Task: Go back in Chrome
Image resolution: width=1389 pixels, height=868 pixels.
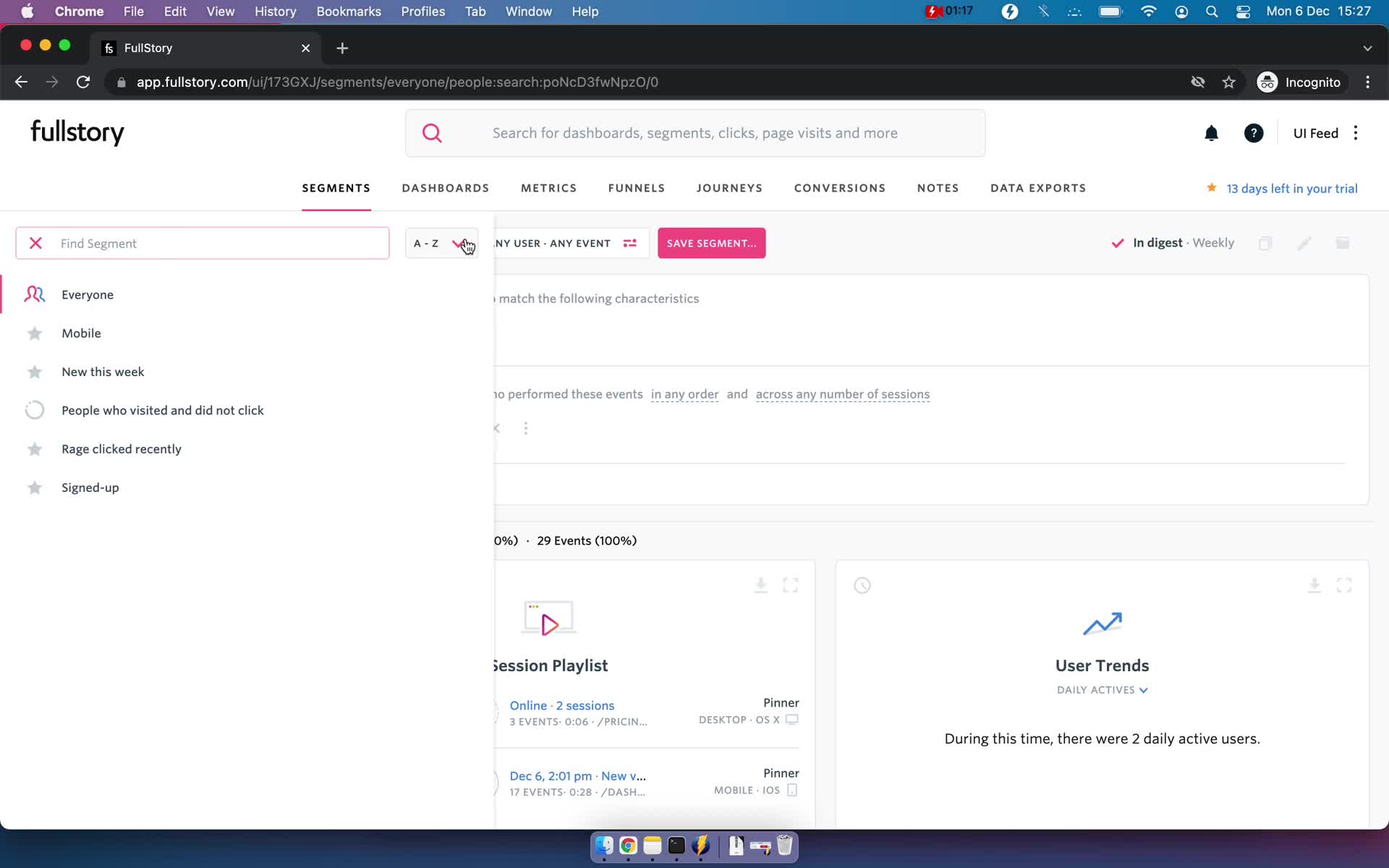Action: click(x=21, y=82)
